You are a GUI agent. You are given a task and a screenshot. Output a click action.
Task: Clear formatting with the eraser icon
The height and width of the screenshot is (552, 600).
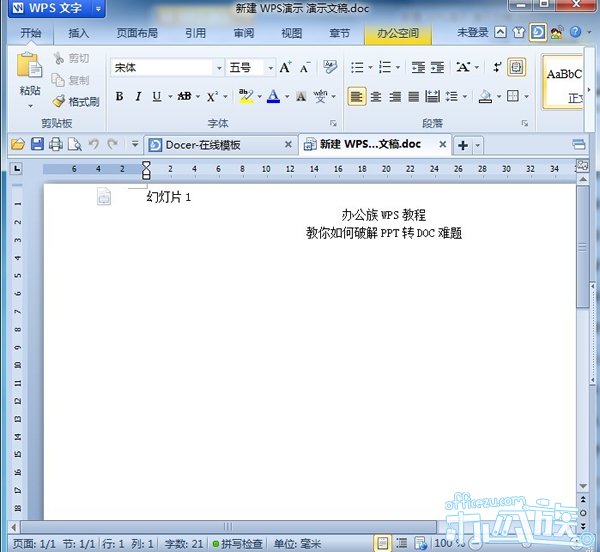coord(329,67)
